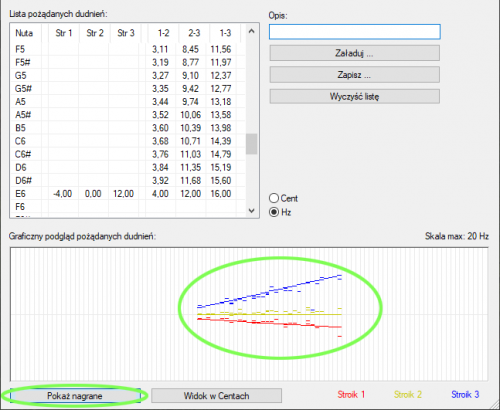Click the Zapisz ... button
Viewport: 500px width, 410px height.
click(x=354, y=75)
